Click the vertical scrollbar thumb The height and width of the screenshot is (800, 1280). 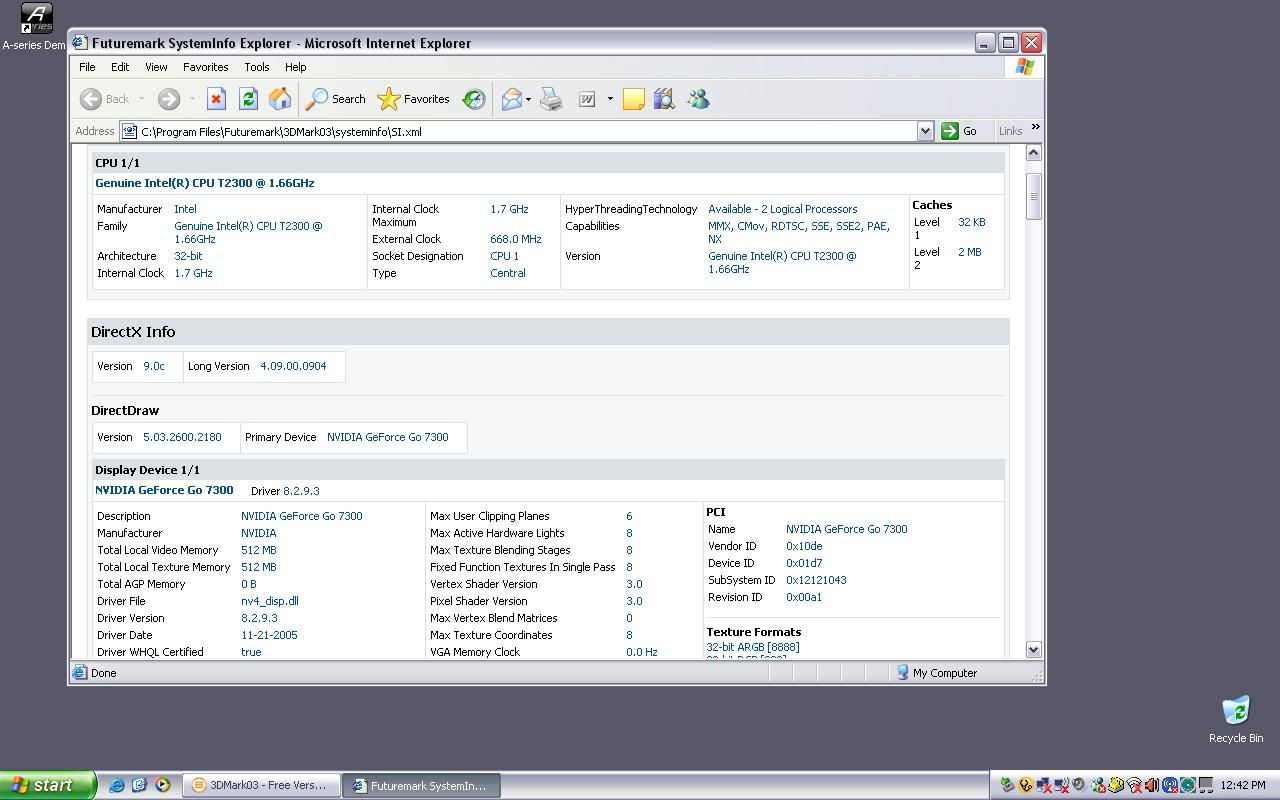1033,196
